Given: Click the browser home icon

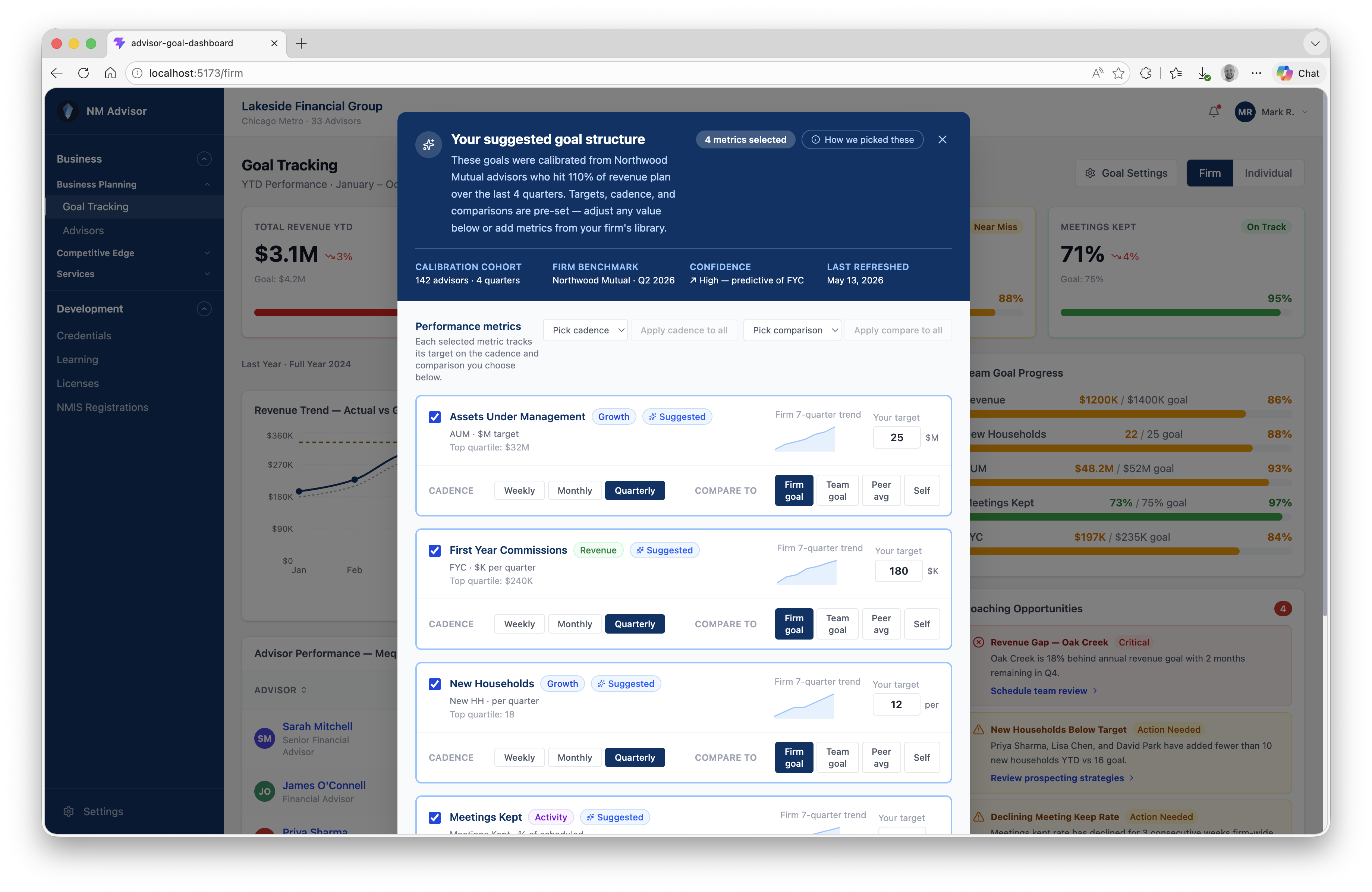Looking at the screenshot, I should [110, 73].
